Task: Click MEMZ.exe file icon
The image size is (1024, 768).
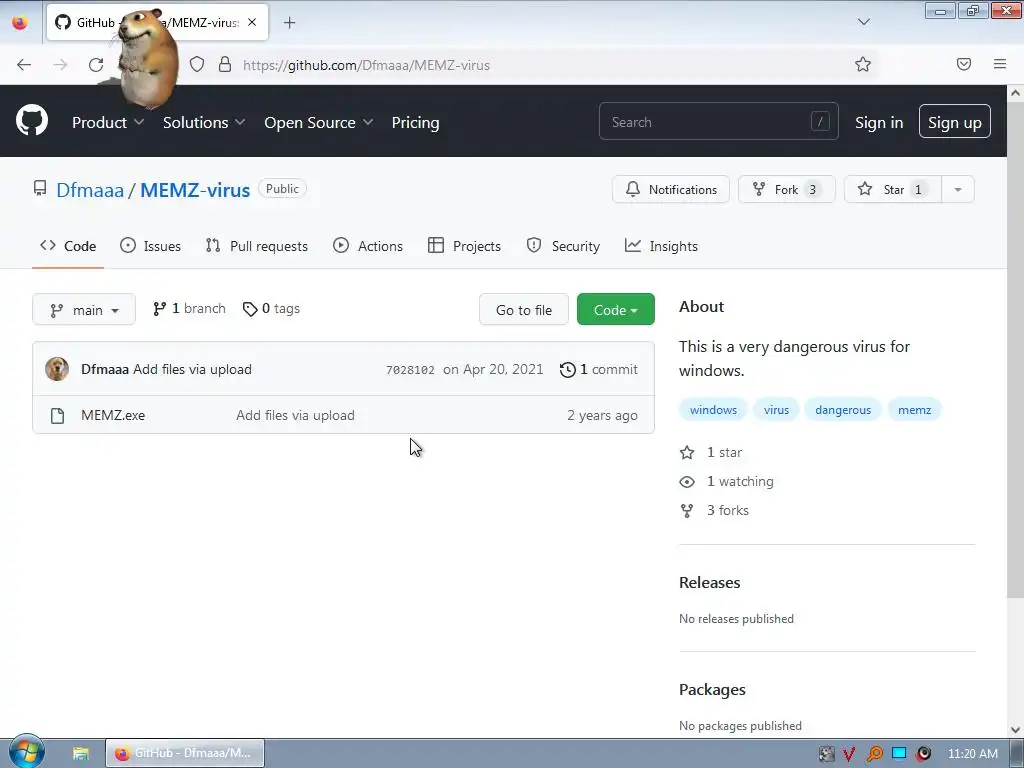Action: point(57,415)
